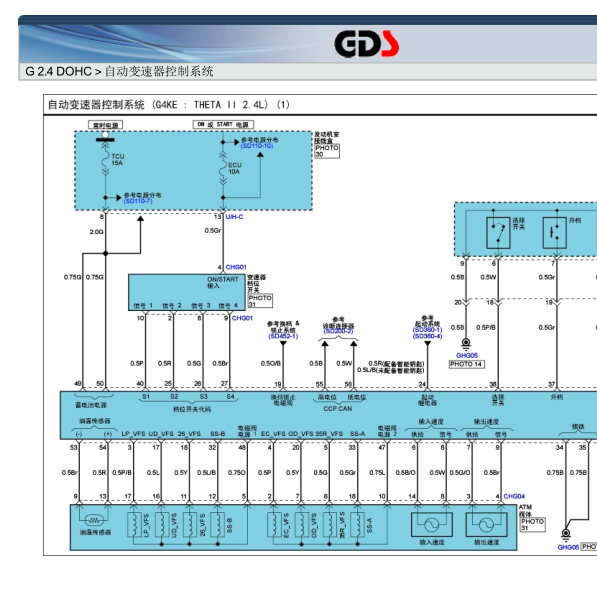
Task: Click the SS-B solenoid coil symbol
Action: pos(218,525)
